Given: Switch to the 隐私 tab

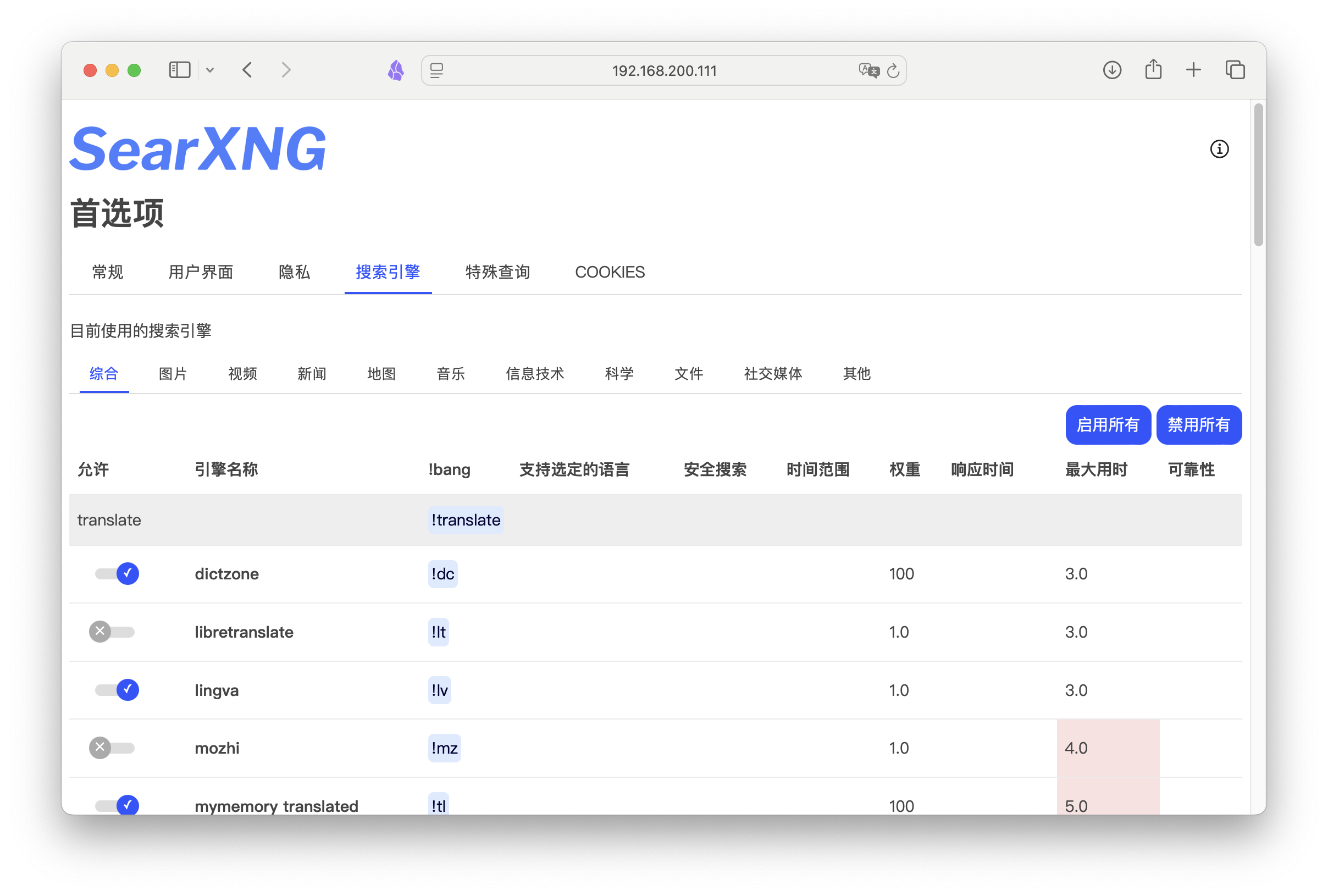Looking at the screenshot, I should pos(294,272).
